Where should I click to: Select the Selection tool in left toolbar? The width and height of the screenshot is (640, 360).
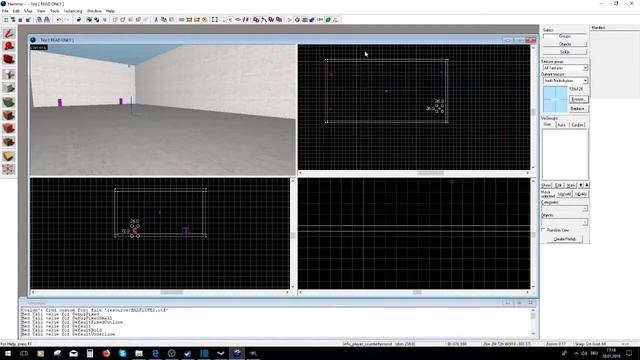tap(8, 33)
